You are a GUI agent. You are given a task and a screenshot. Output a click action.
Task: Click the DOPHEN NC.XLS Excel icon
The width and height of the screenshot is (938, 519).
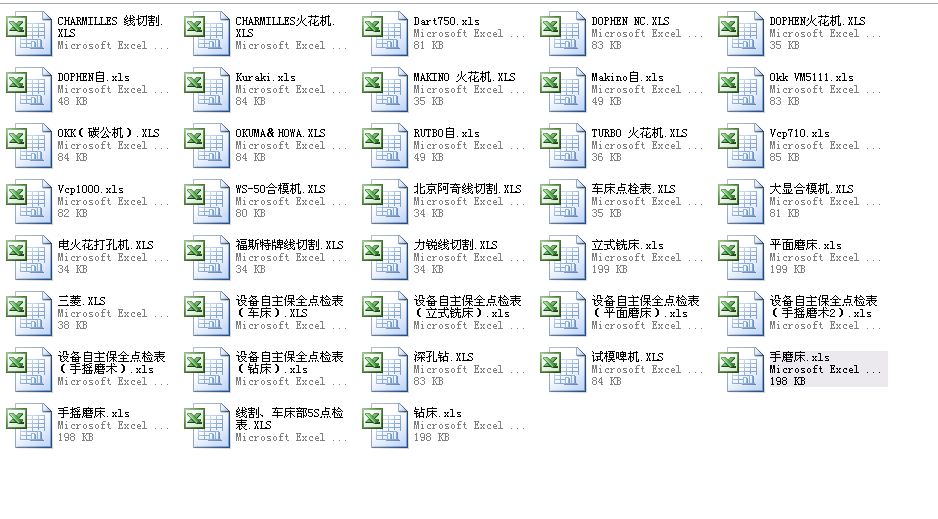click(562, 33)
